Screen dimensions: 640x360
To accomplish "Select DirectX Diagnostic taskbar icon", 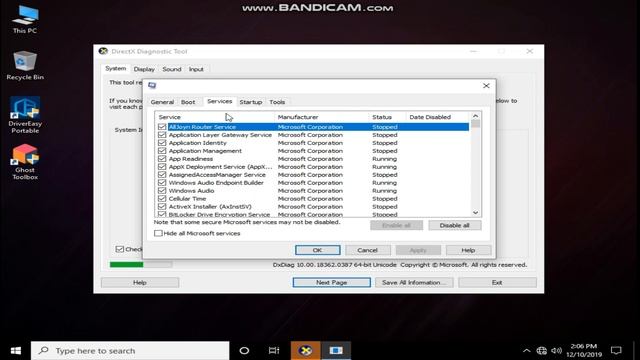I will pyautogui.click(x=305, y=351).
